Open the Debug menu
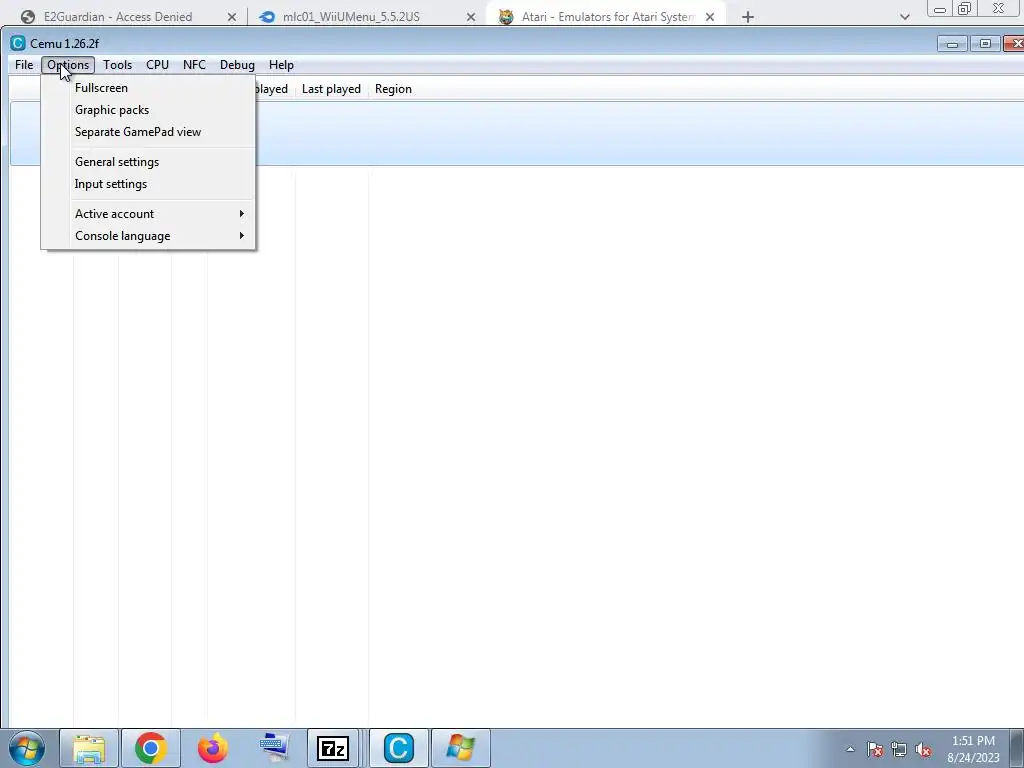Image resolution: width=1024 pixels, height=768 pixels. tap(237, 65)
